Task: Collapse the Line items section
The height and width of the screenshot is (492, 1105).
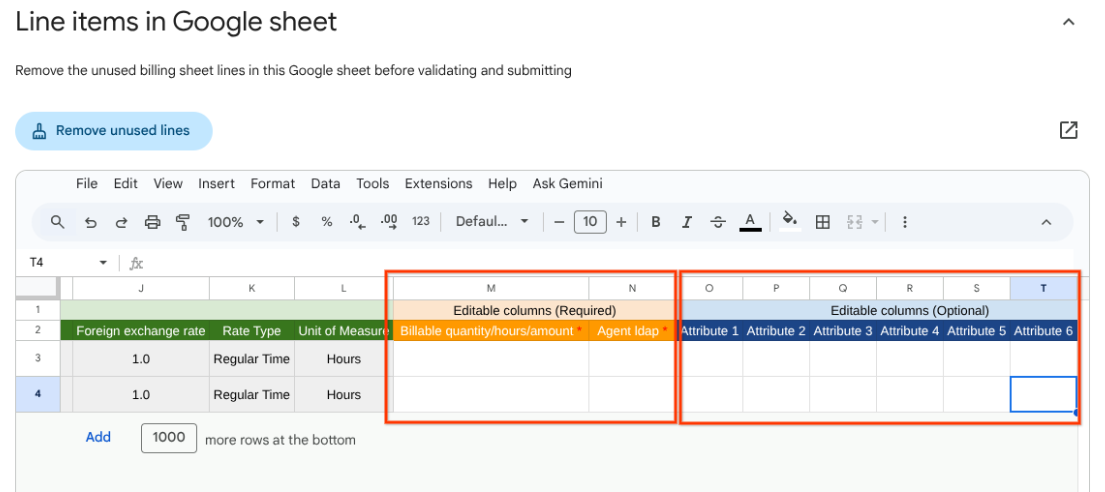Action: [1068, 22]
